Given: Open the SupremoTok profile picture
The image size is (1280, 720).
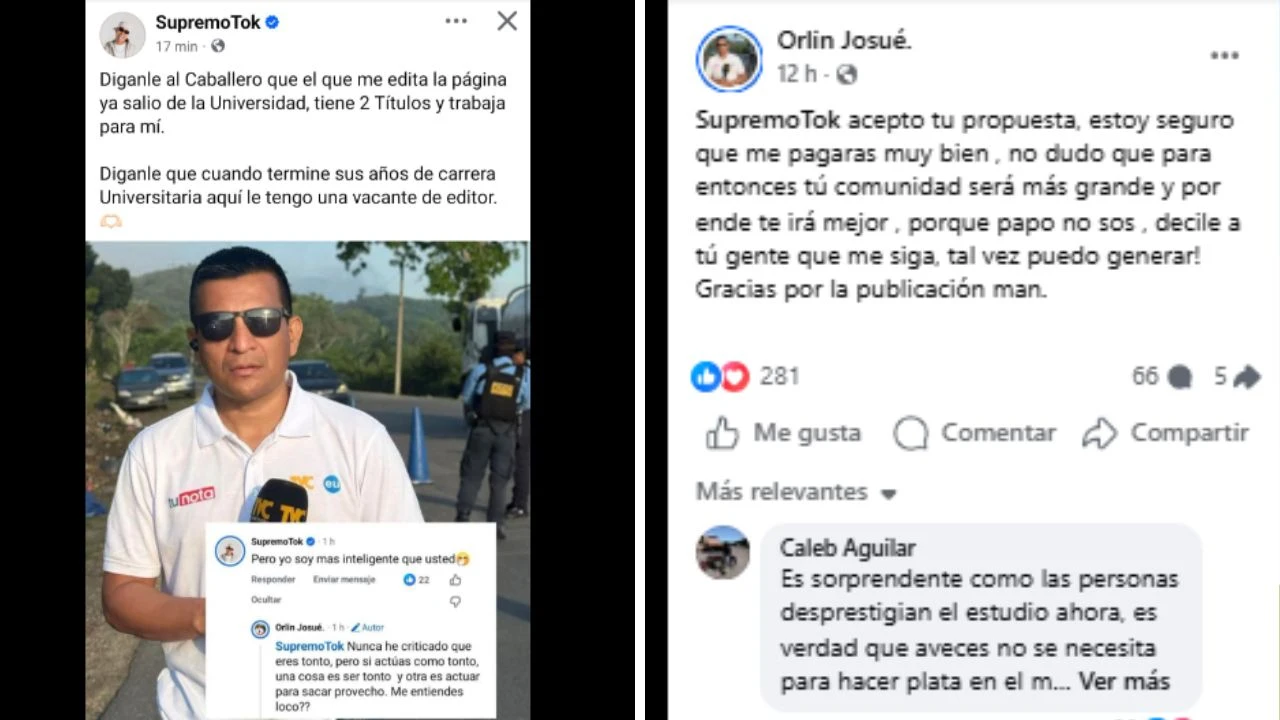Looking at the screenshot, I should pos(122,35).
